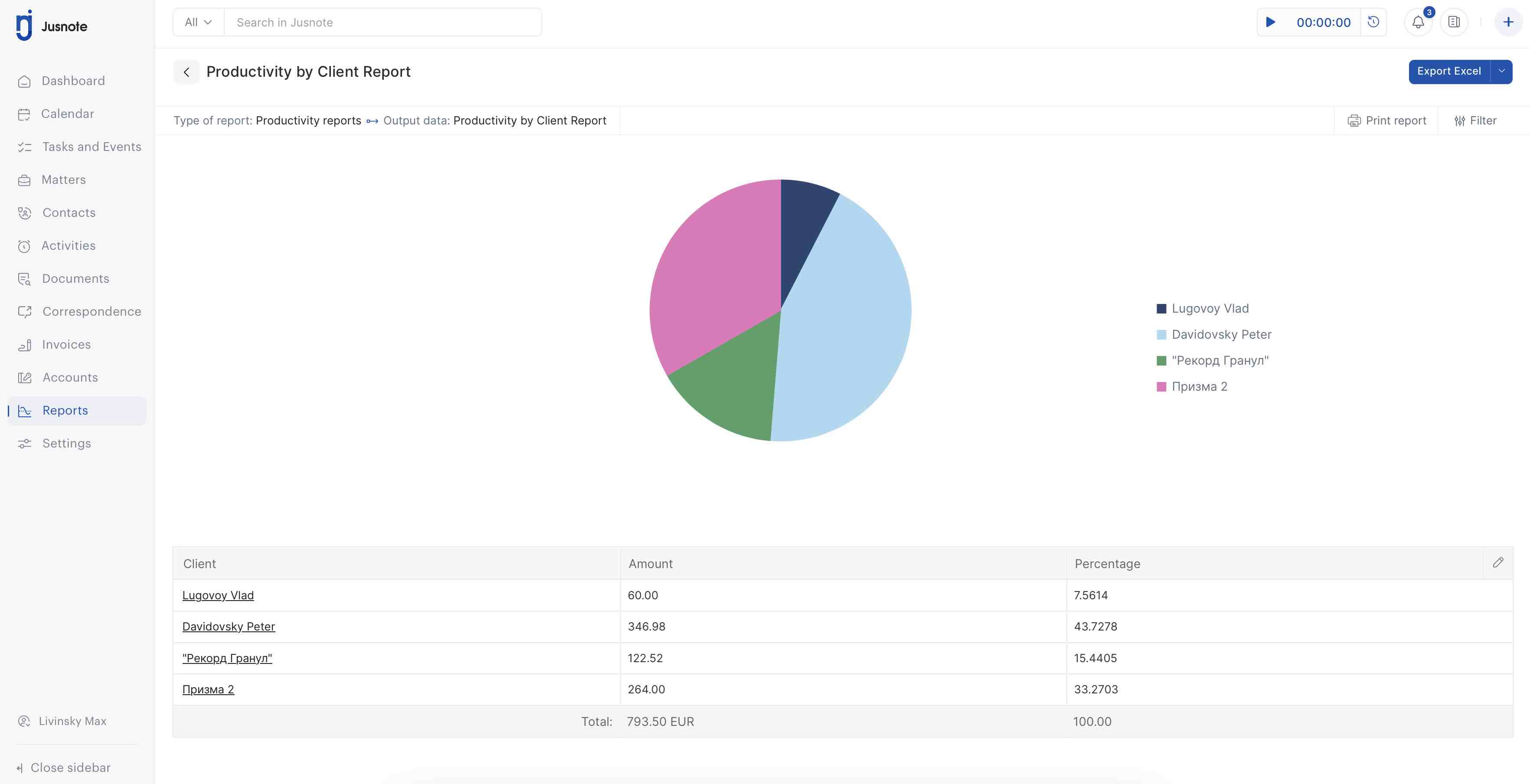Viewport: 1530px width, 784px height.
Task: Open the Filter options
Action: pos(1475,121)
